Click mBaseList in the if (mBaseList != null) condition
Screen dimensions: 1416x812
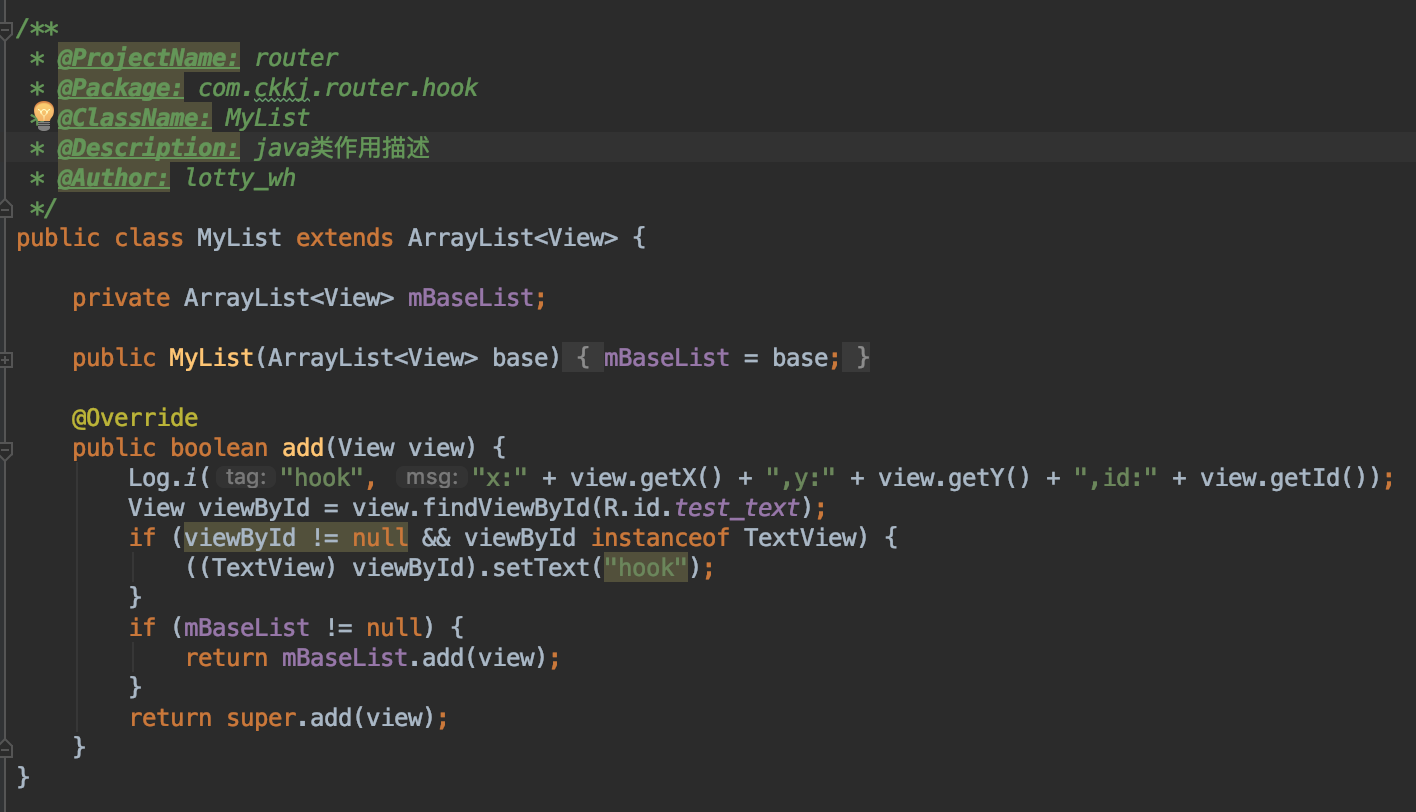coord(247,628)
